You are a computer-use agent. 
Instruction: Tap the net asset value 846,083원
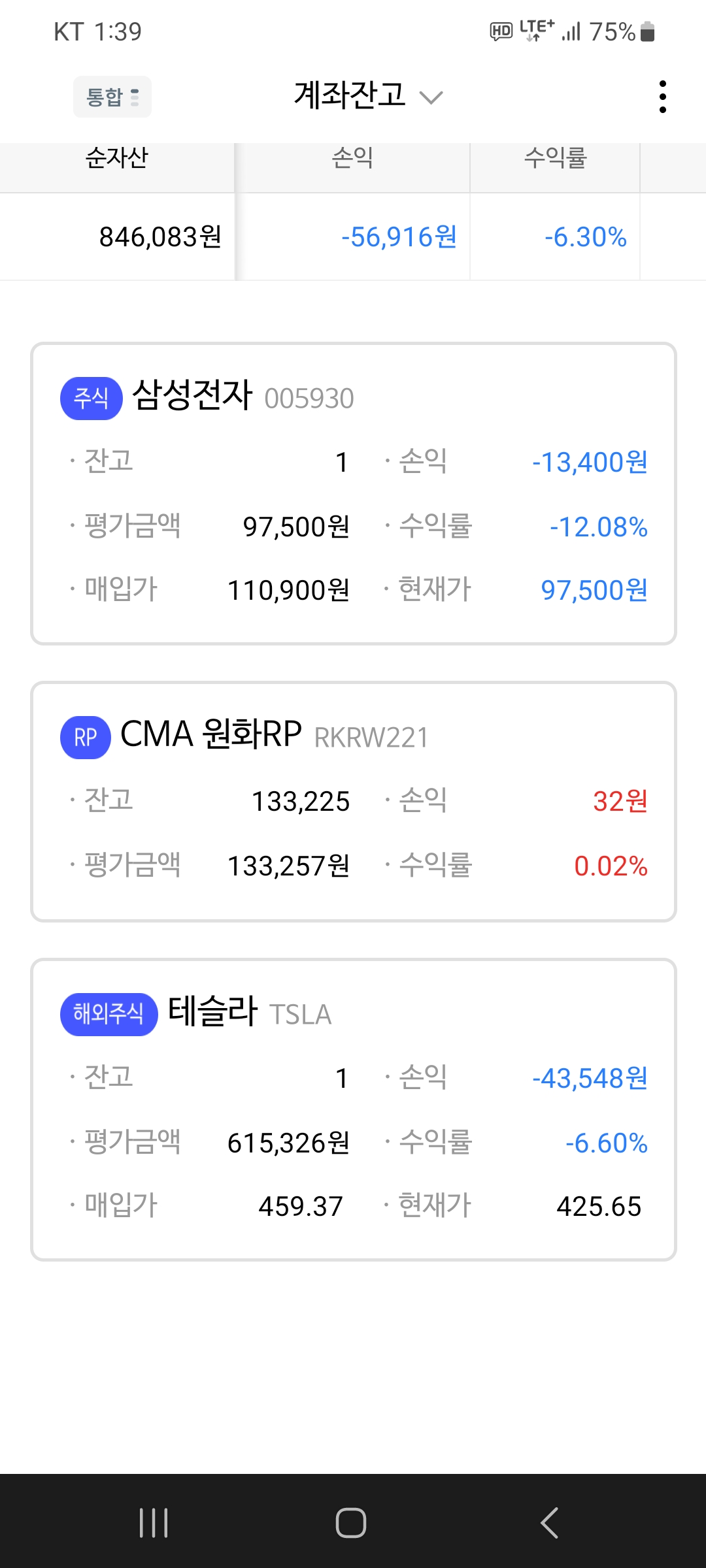pos(160,237)
